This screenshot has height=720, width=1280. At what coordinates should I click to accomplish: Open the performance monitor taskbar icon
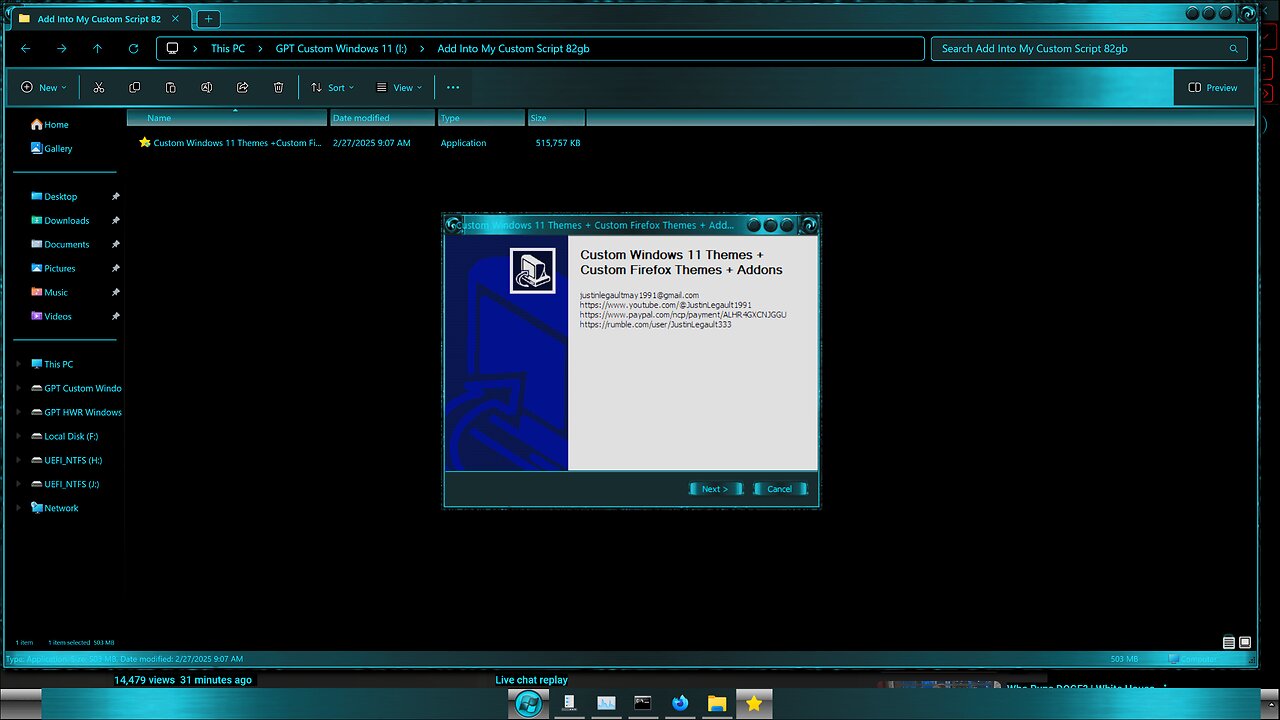pos(606,703)
